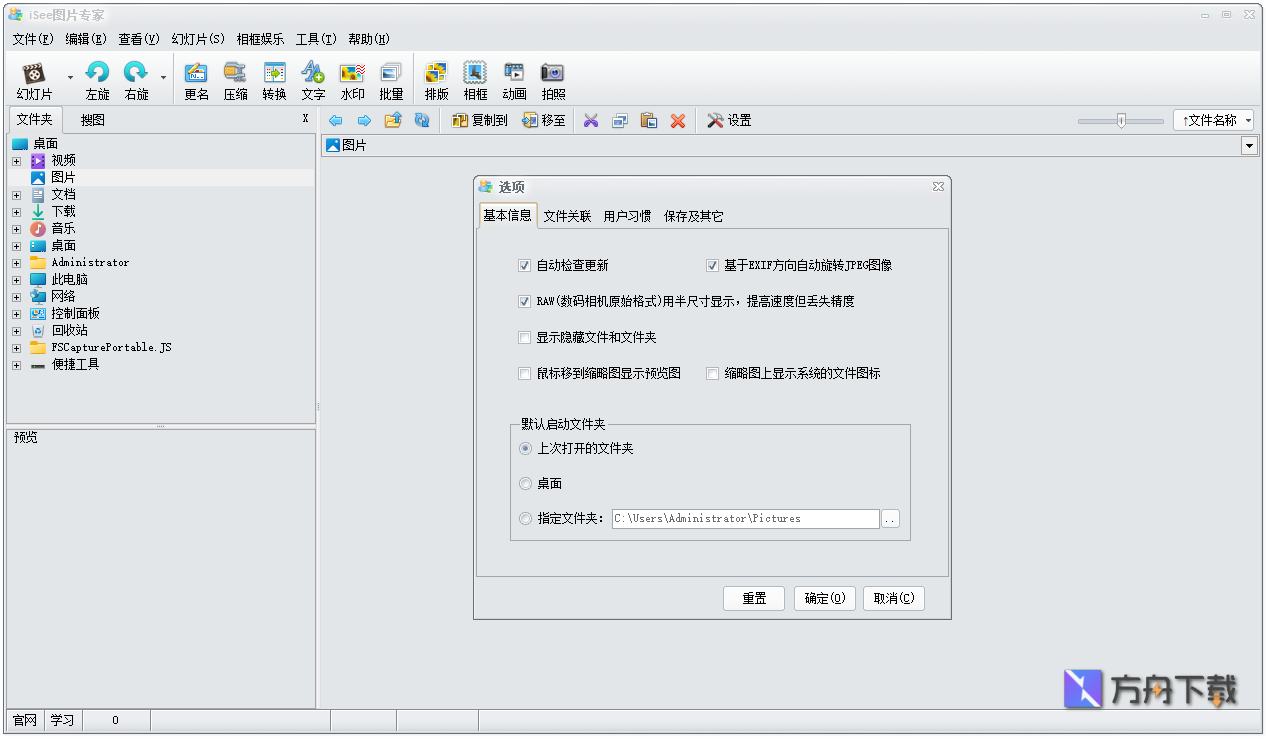Cut selection with the scissors icon
This screenshot has height=738, width=1267.
[591, 120]
